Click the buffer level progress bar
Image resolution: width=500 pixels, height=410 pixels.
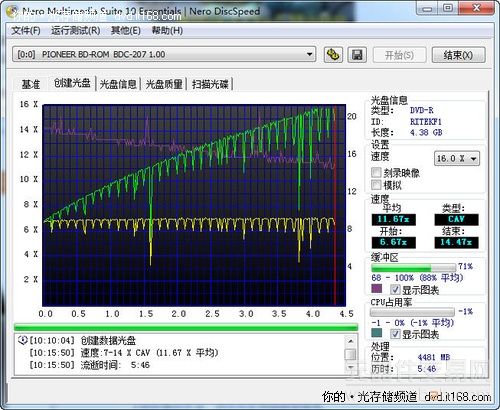point(413,268)
